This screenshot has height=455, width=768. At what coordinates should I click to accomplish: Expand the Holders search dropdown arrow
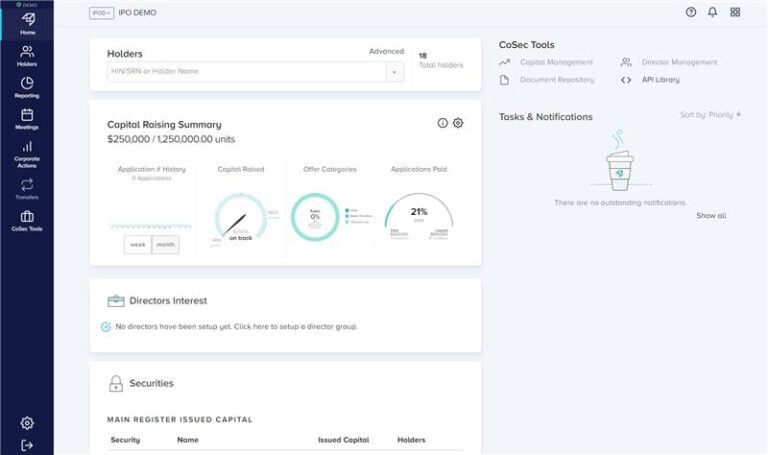(394, 72)
